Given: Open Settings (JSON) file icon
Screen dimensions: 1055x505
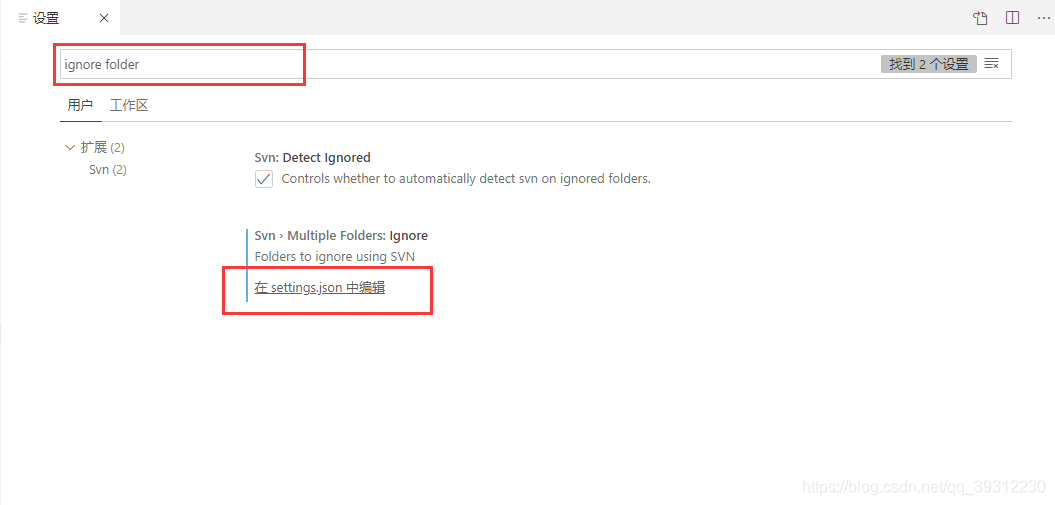Looking at the screenshot, I should (x=980, y=18).
